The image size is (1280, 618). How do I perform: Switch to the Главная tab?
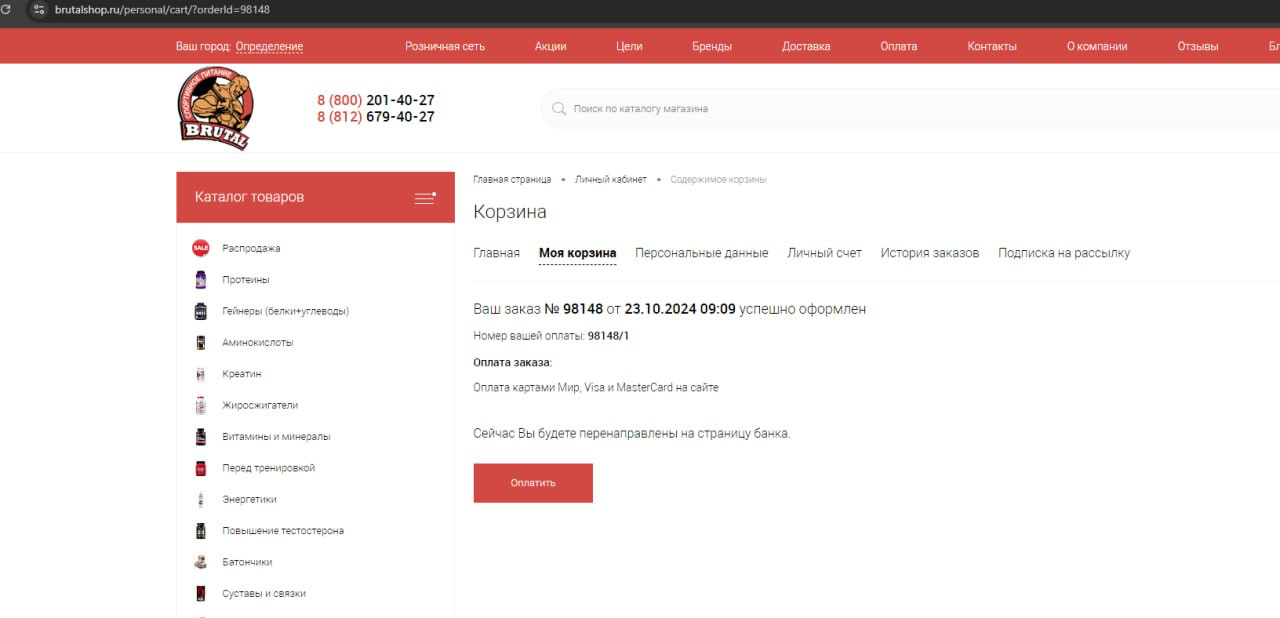(x=496, y=253)
